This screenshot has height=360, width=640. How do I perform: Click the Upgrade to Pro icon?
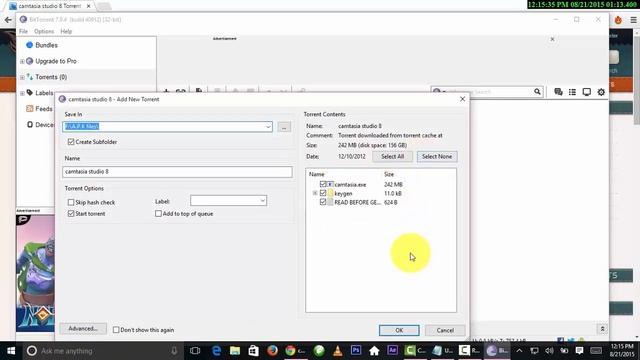pyautogui.click(x=29, y=61)
